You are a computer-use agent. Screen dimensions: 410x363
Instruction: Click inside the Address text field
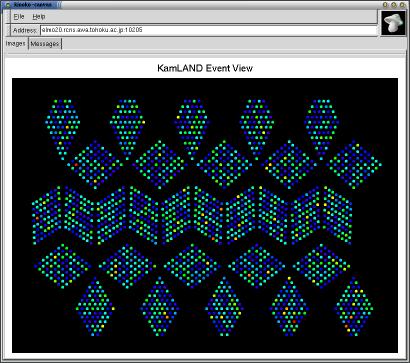(209, 30)
